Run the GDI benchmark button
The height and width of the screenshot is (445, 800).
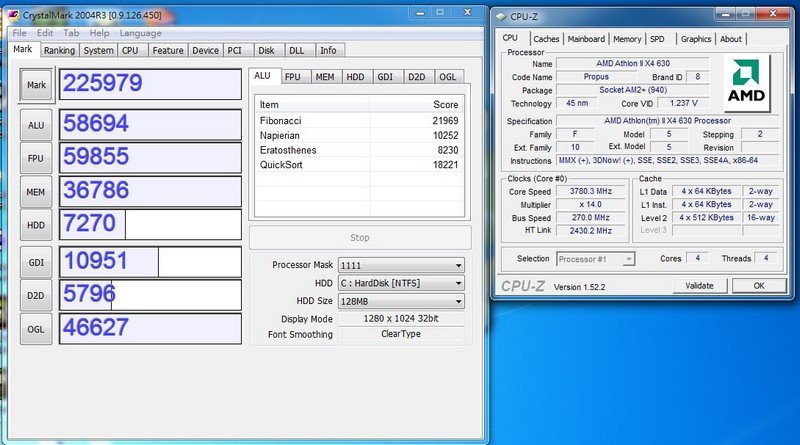pos(36,262)
